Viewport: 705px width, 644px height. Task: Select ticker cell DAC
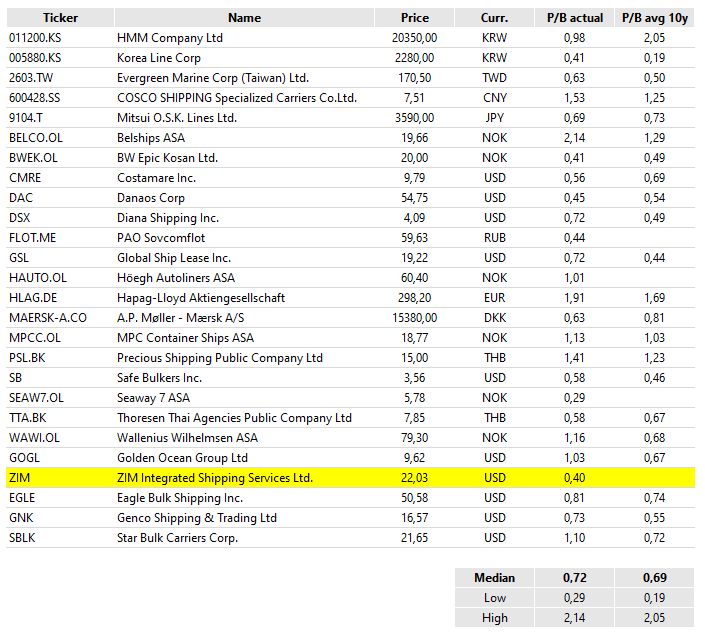tap(60, 198)
